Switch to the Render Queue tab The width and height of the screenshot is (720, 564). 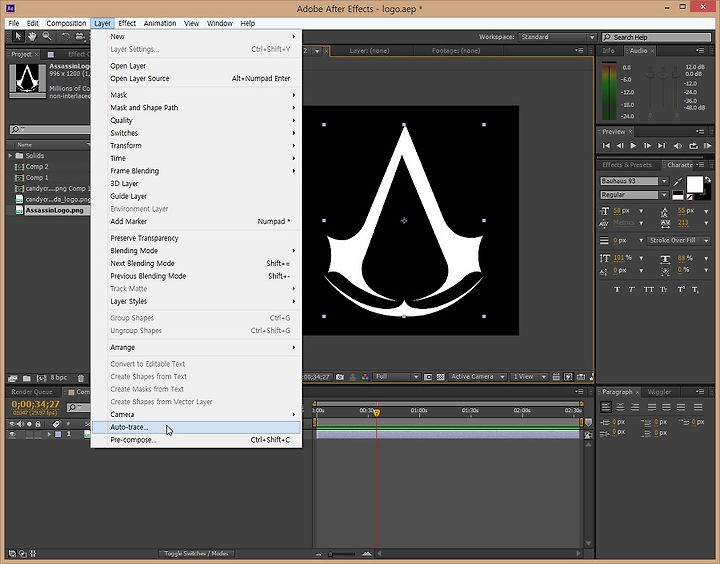[x=32, y=392]
